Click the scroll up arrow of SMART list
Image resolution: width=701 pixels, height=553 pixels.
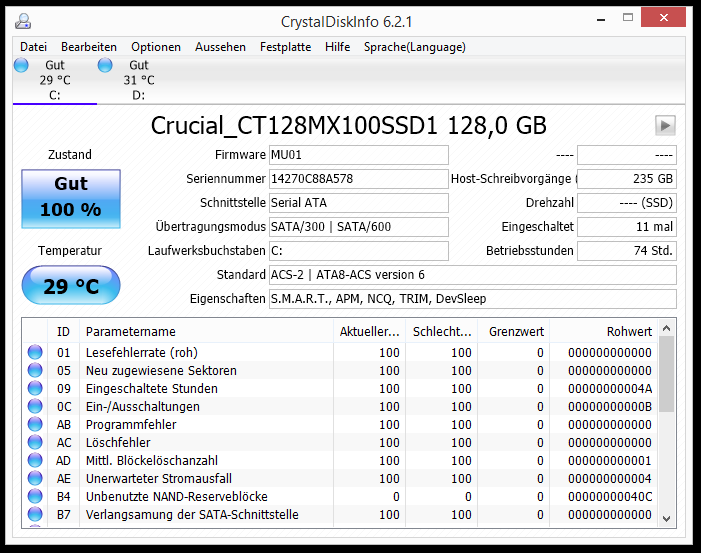tap(666, 328)
